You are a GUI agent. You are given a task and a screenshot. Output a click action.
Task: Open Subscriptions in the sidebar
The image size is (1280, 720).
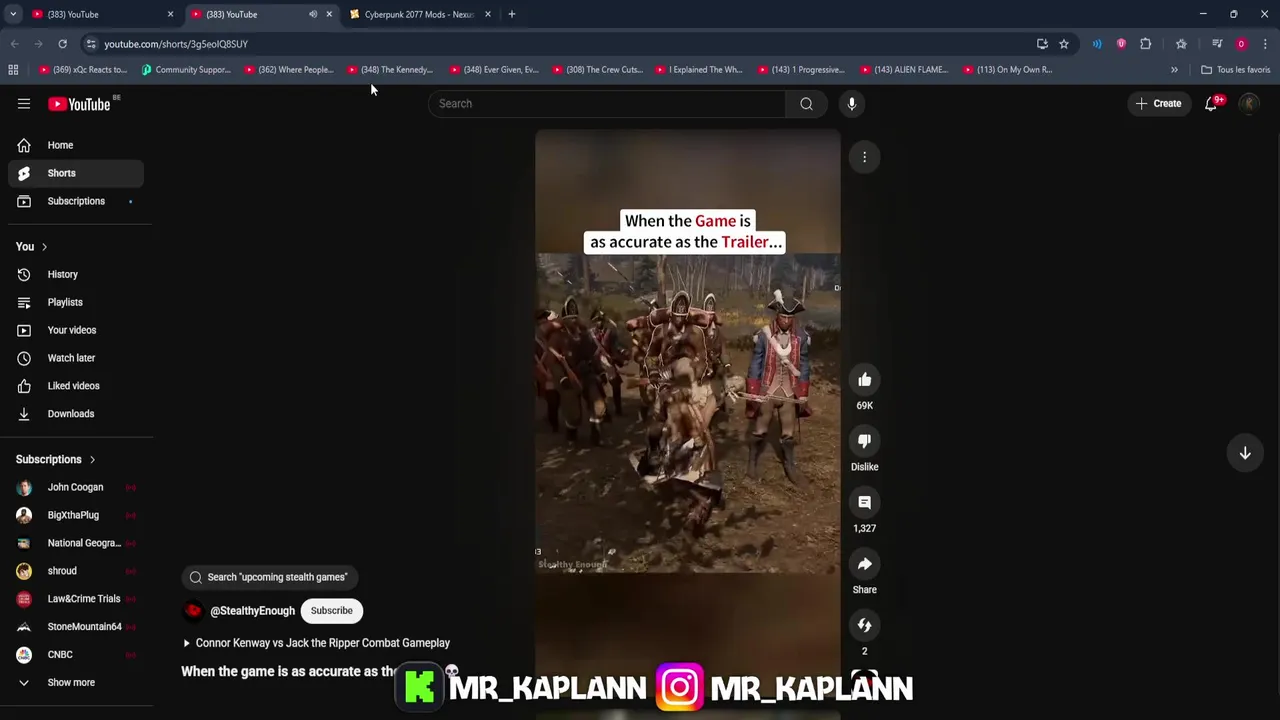pyautogui.click(x=76, y=201)
